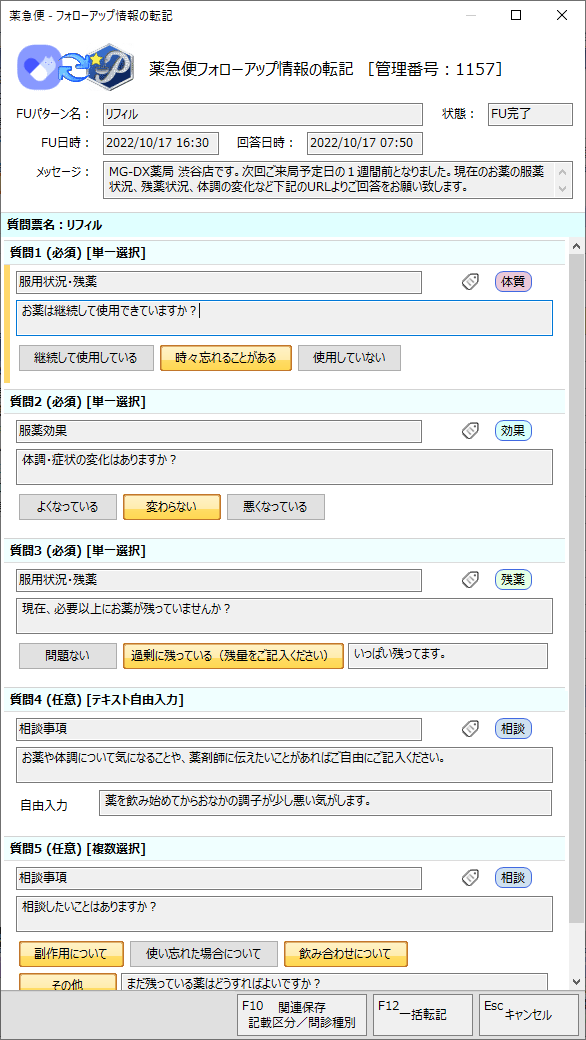This screenshot has width=586, height=1040.
Task: Click the tag icon for question 4
Action: [x=470, y=730]
